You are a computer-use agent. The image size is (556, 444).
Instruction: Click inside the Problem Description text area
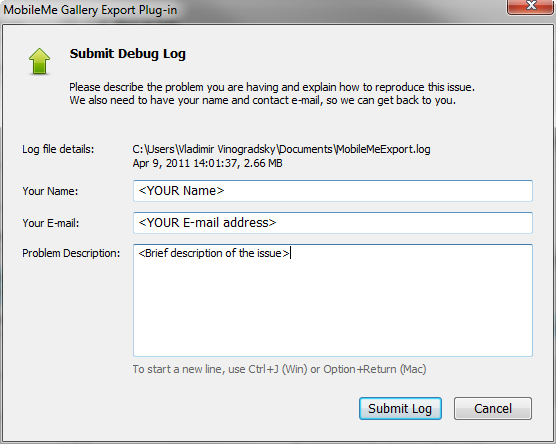[333, 300]
